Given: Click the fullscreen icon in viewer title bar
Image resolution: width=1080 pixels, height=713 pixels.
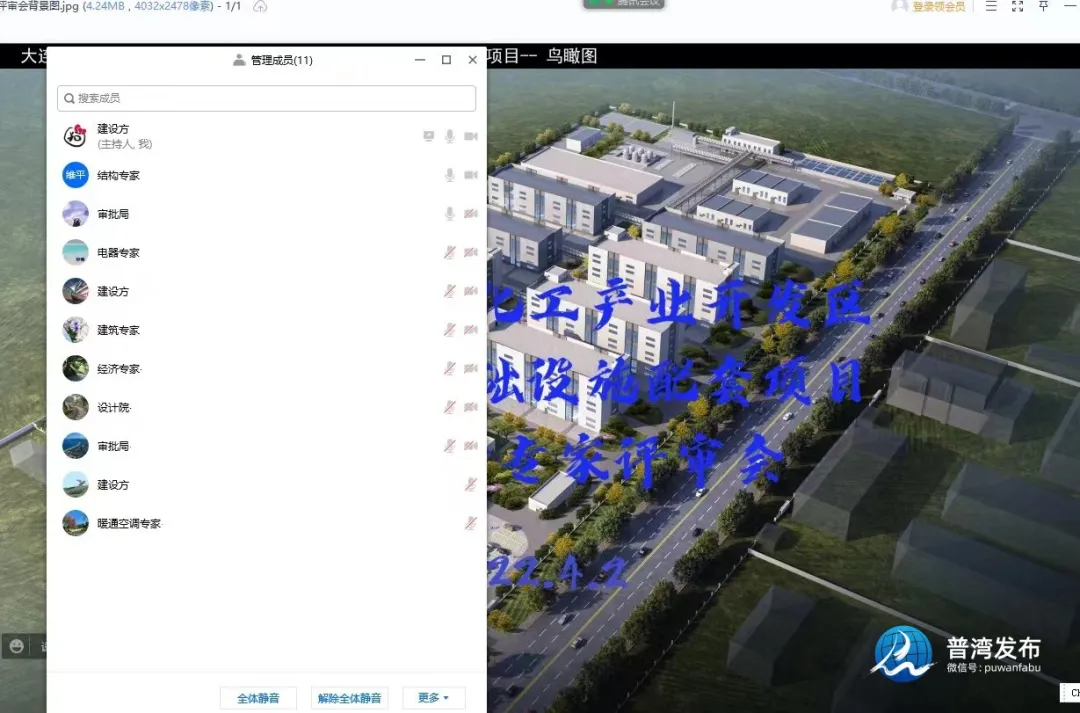Looking at the screenshot, I should (x=1017, y=6).
